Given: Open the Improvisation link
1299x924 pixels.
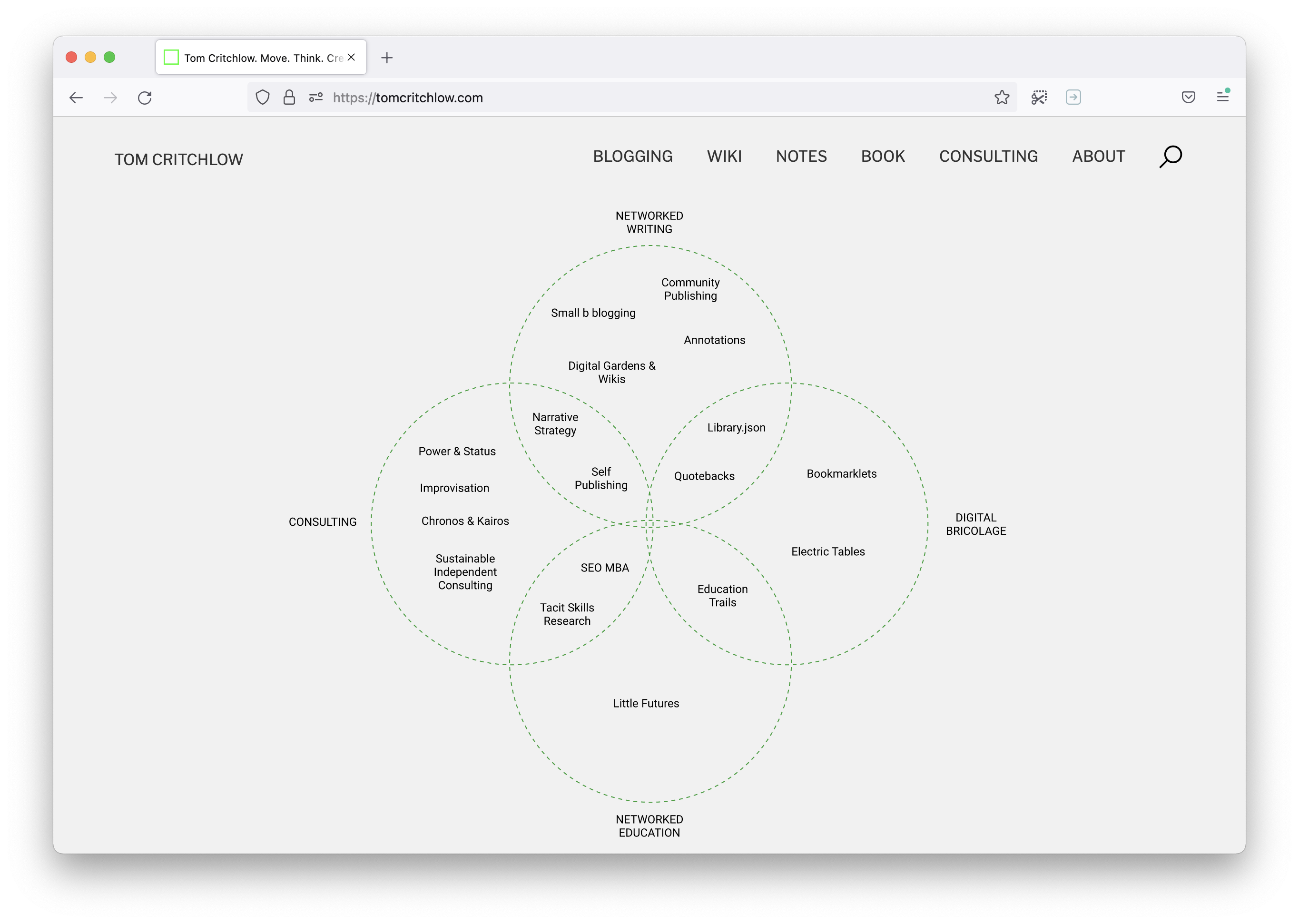Looking at the screenshot, I should pyautogui.click(x=454, y=488).
